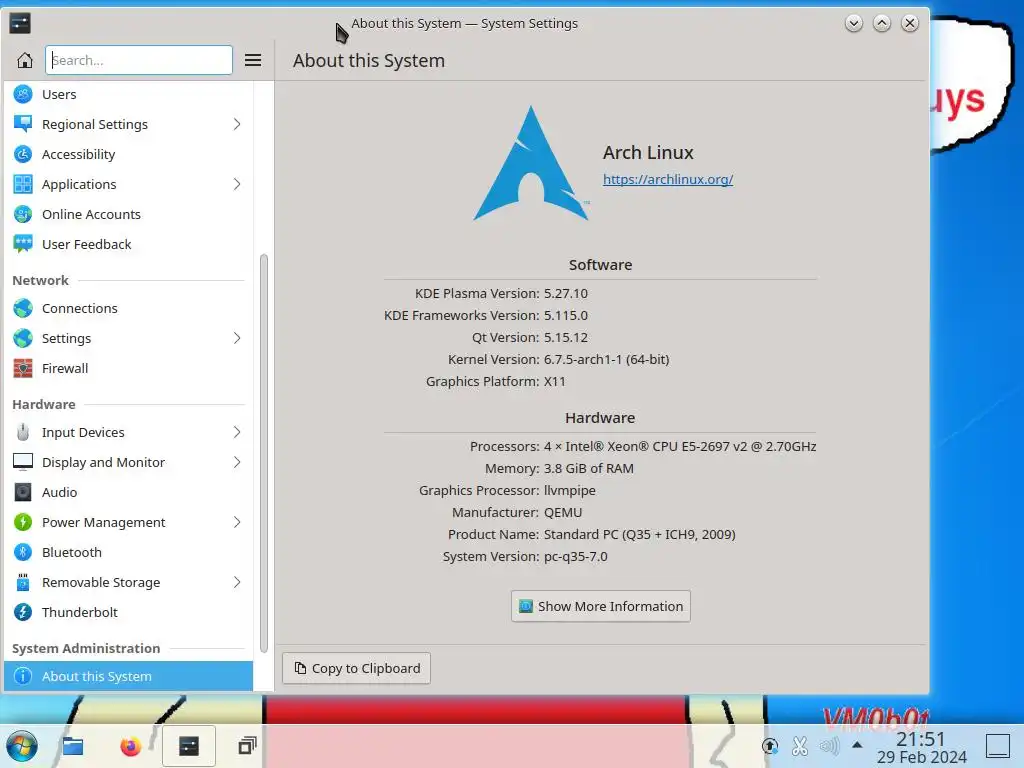Expand Display and Monitor chevron
This screenshot has width=1024, height=768.
tap(237, 462)
